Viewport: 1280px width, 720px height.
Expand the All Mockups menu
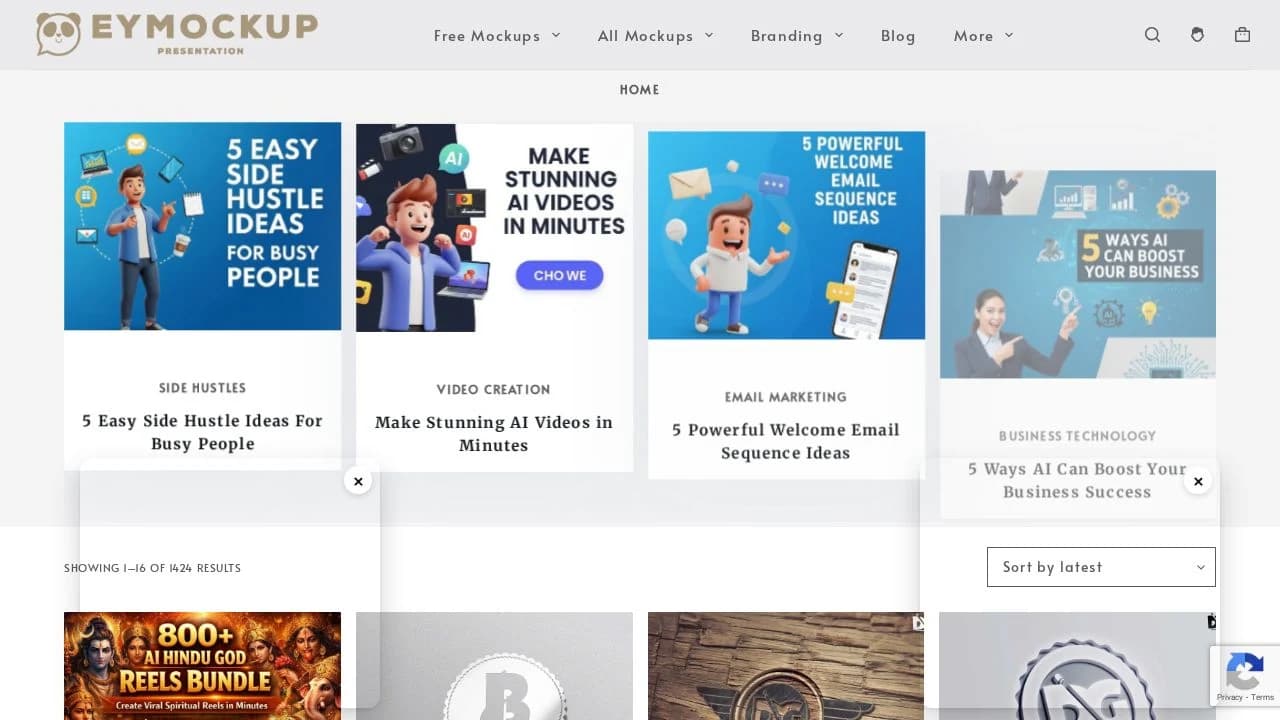(x=656, y=35)
